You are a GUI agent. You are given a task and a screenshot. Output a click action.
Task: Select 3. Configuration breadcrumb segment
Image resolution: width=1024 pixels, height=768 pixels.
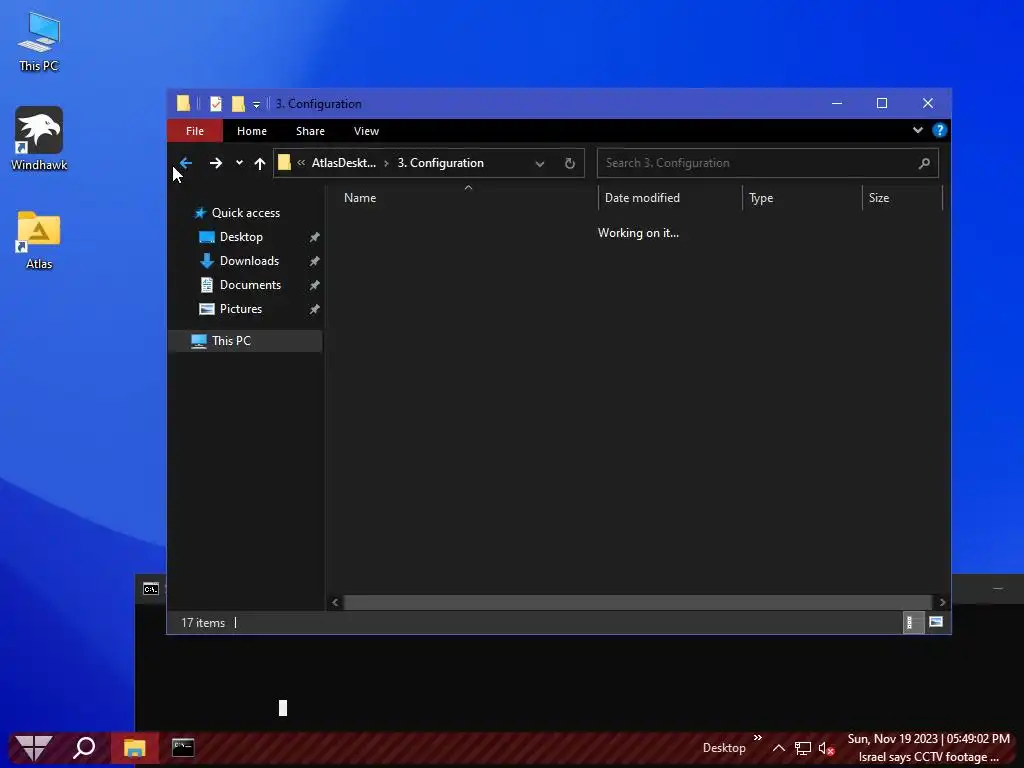coord(440,163)
